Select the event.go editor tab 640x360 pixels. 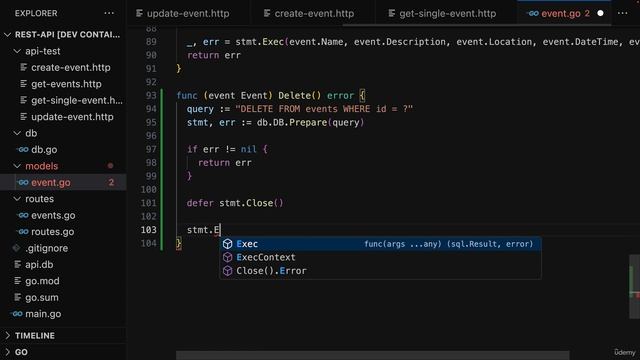565,13
